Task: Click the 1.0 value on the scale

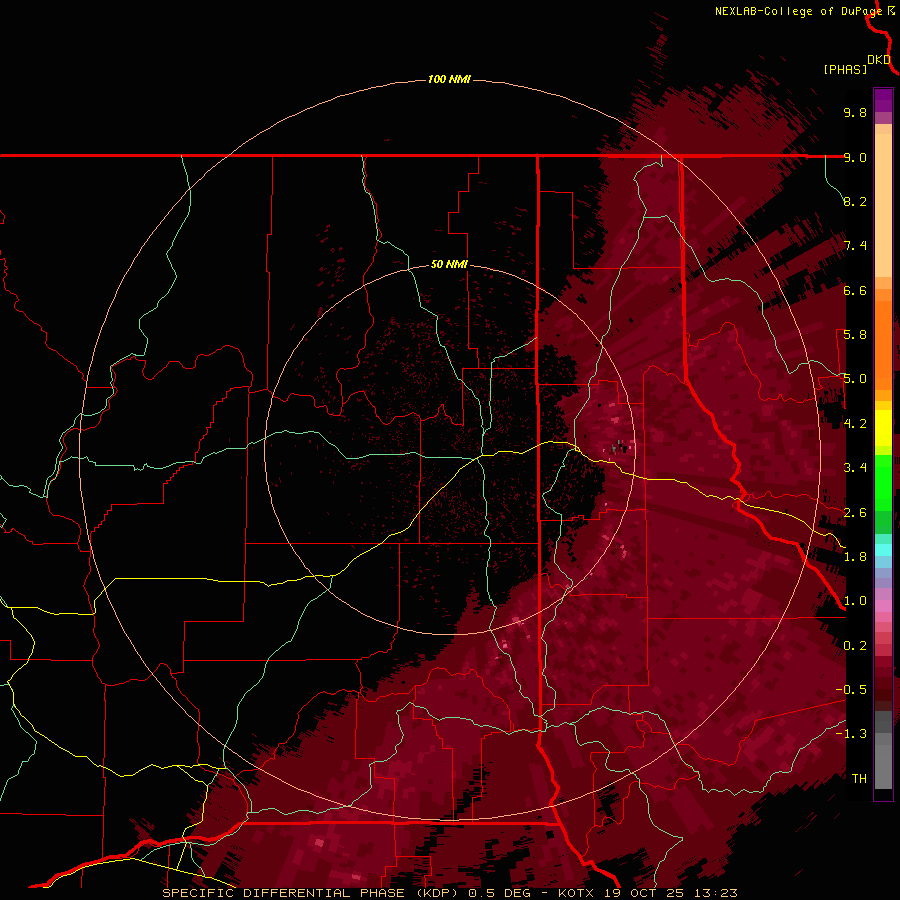Action: 855,601
